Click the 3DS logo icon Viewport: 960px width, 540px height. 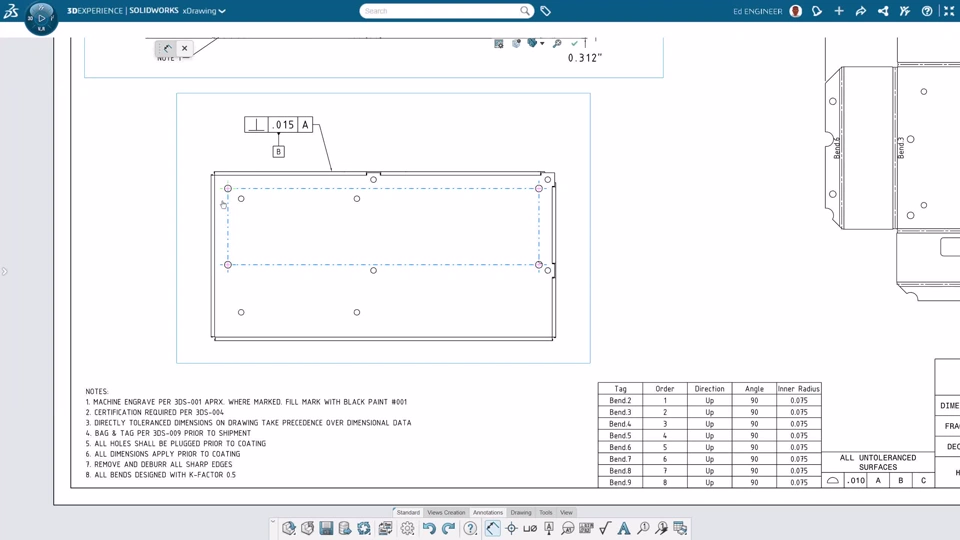(11, 10)
